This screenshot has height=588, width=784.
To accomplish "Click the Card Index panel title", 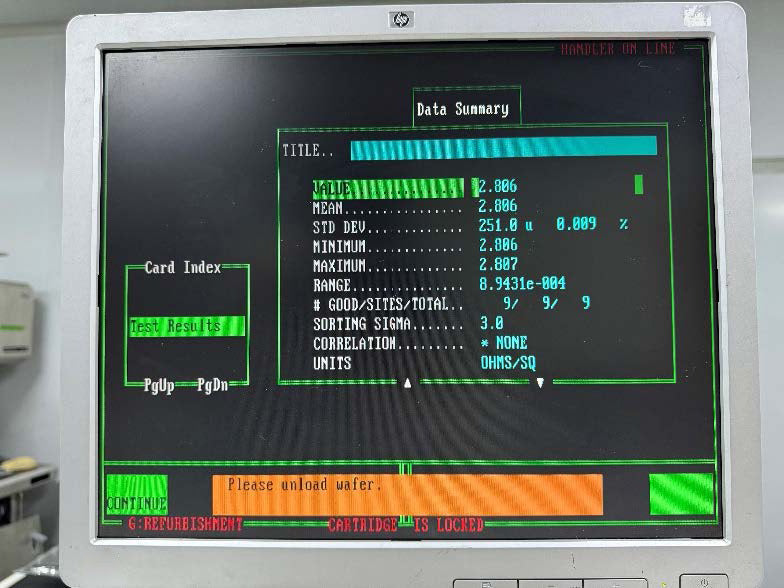I will 182,268.
